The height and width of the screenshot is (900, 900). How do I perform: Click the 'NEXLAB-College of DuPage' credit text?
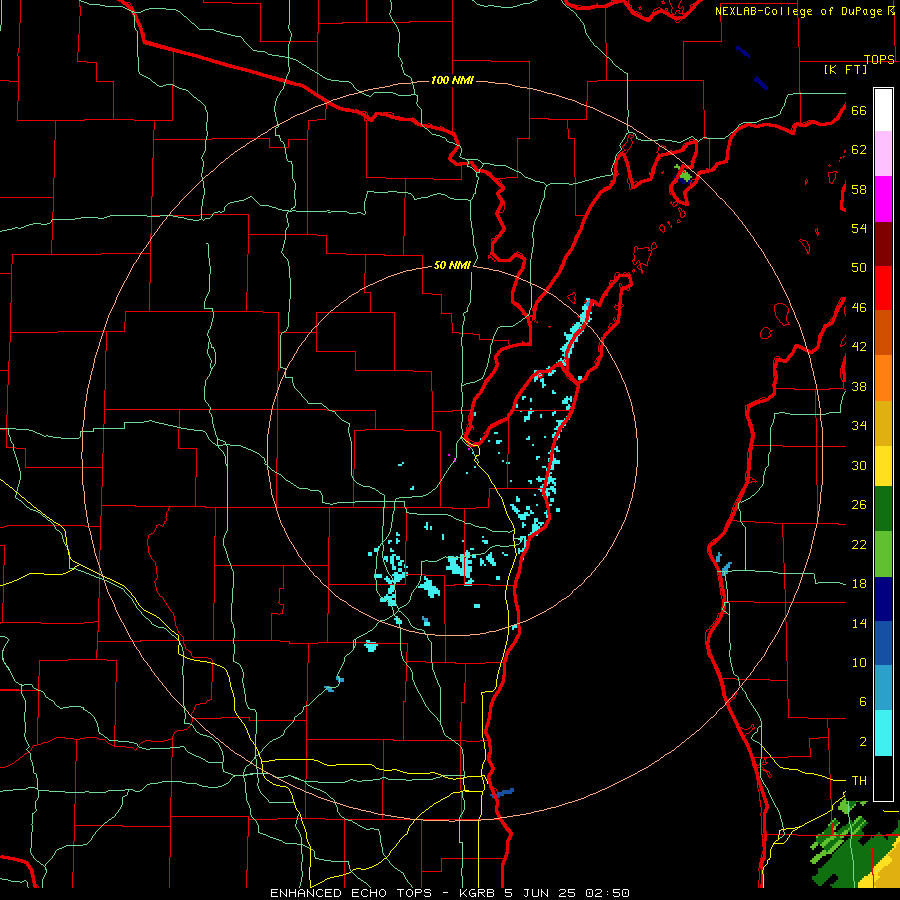pos(798,11)
